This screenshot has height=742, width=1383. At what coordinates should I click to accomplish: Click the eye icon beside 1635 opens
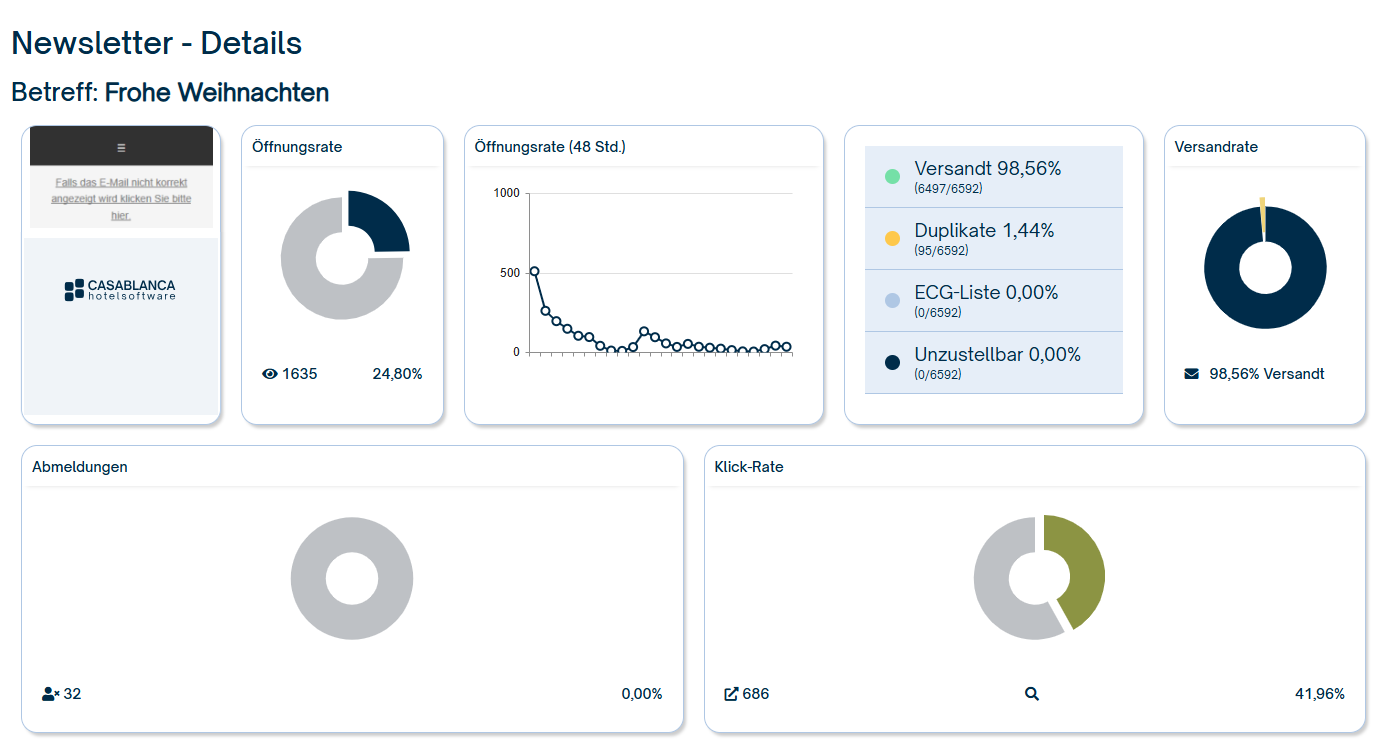coord(269,374)
